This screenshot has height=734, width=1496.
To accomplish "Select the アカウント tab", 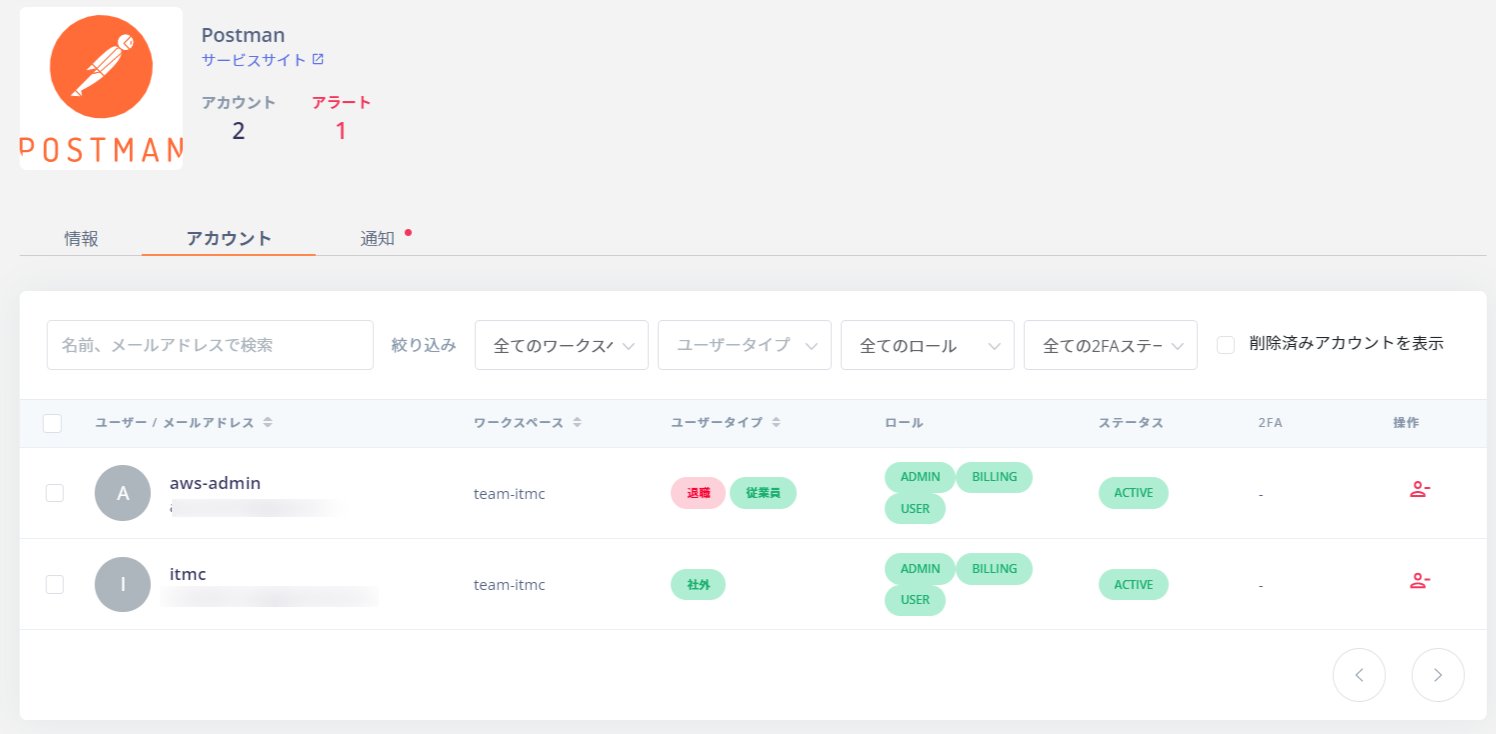I will click(x=229, y=239).
